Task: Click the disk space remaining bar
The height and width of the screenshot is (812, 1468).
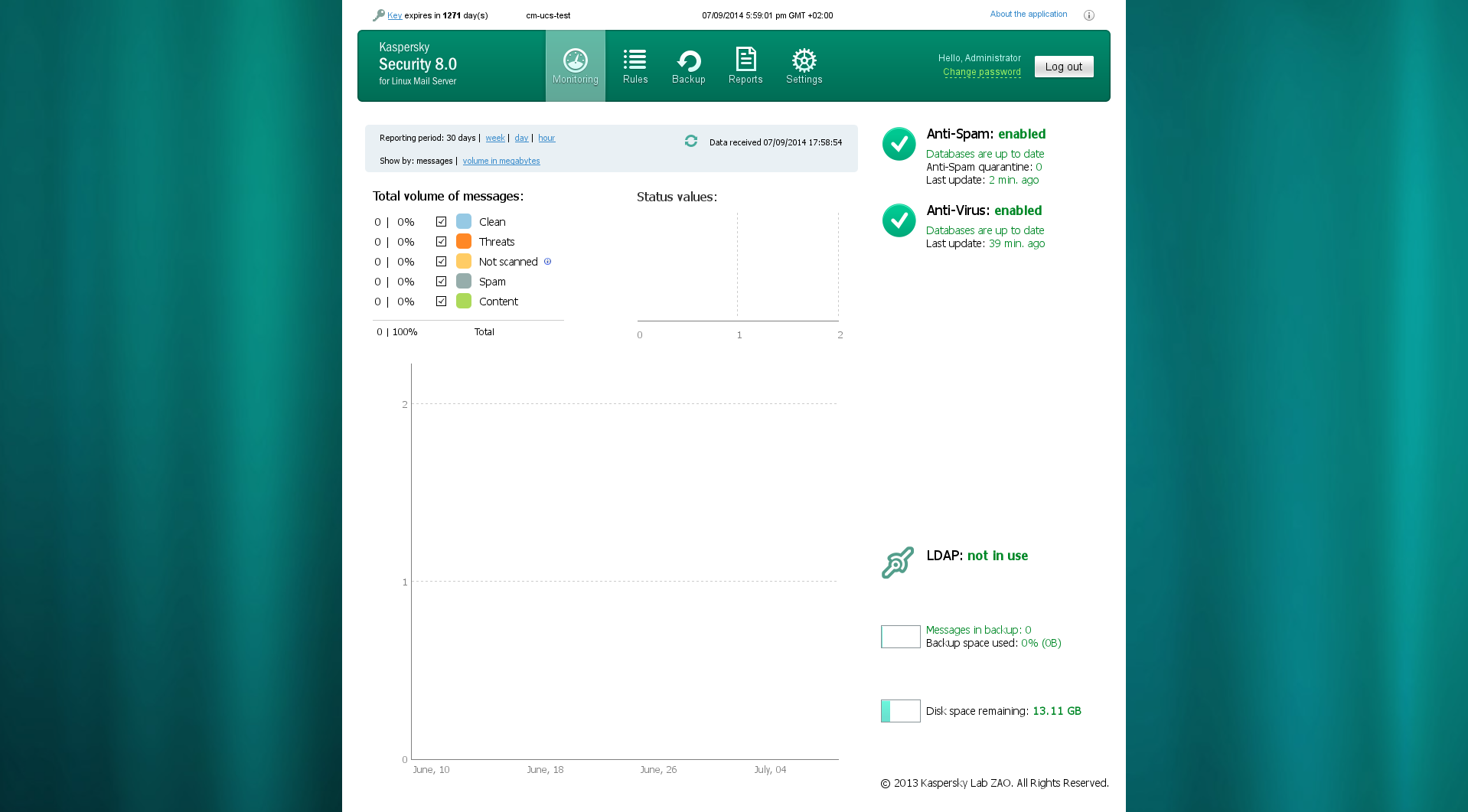Action: coord(900,711)
